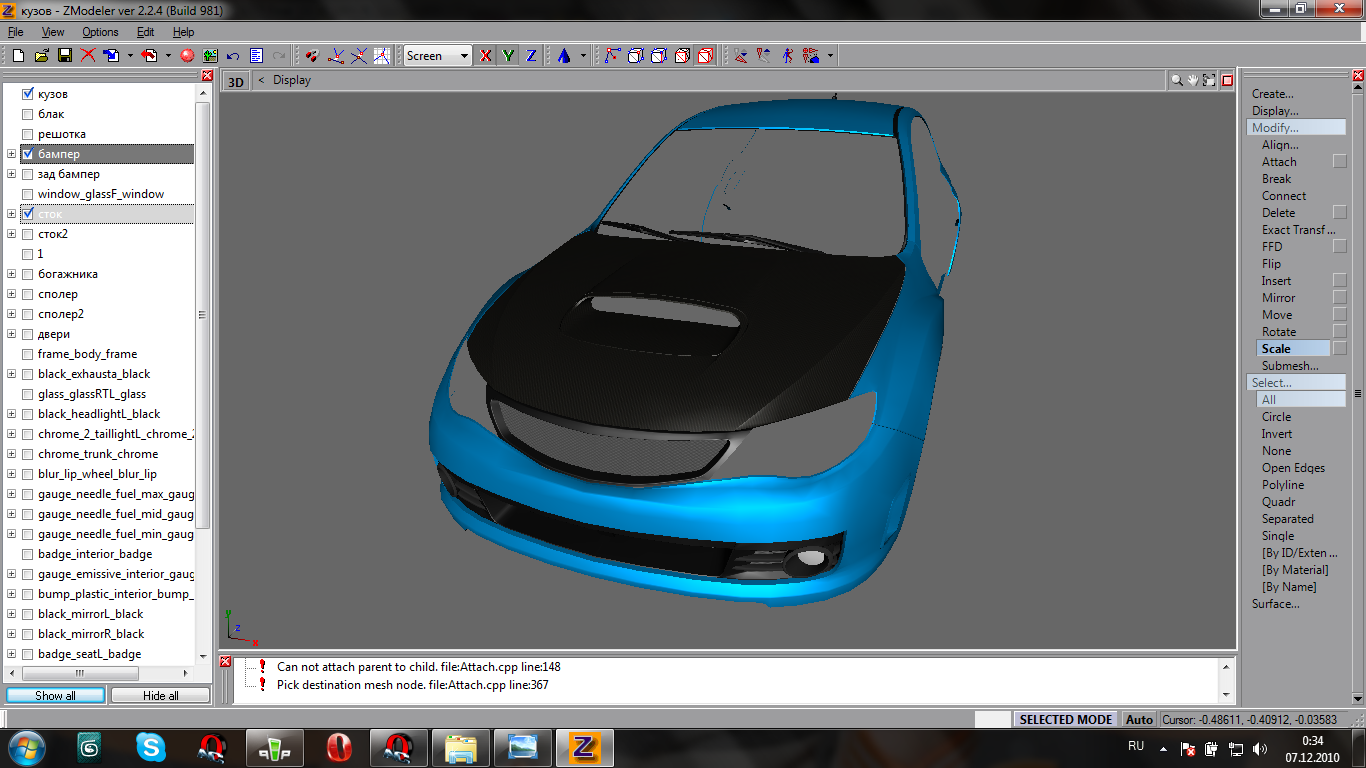Open the file folder icon in toolbar

[41, 56]
